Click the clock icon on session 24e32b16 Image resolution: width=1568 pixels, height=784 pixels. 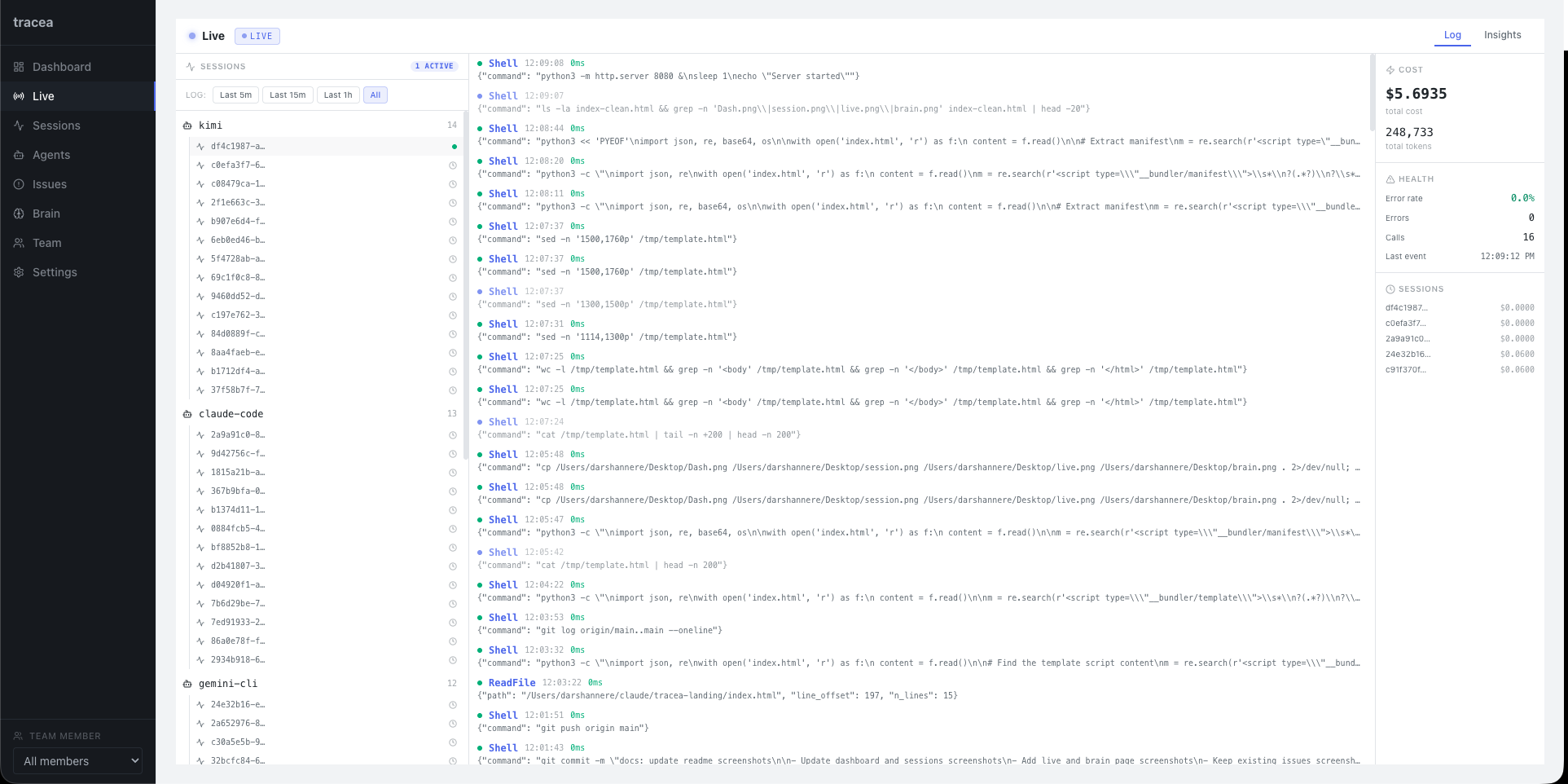(x=453, y=705)
